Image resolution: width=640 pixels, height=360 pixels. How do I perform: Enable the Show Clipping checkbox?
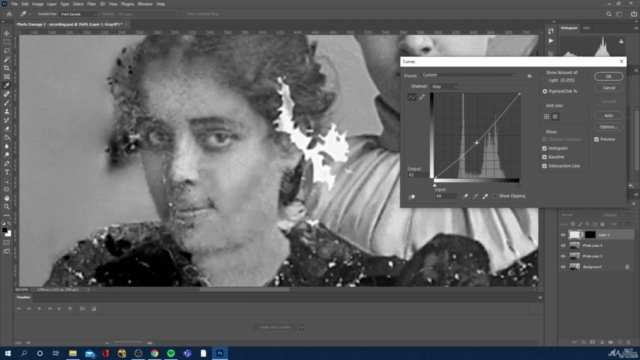[495, 196]
